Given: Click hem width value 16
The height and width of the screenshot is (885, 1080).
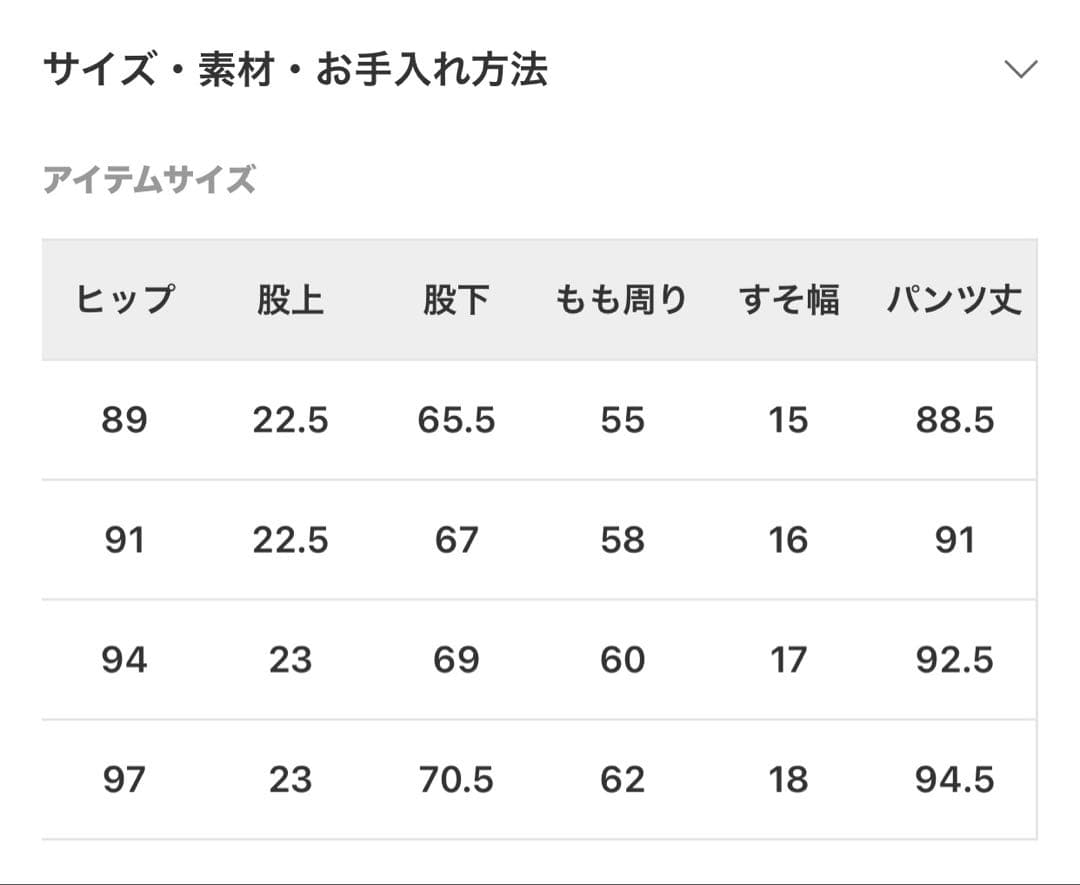Looking at the screenshot, I should tap(788, 541).
